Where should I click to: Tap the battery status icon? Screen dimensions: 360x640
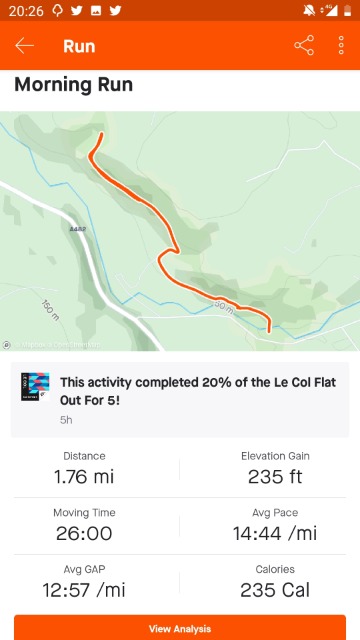(x=347, y=11)
